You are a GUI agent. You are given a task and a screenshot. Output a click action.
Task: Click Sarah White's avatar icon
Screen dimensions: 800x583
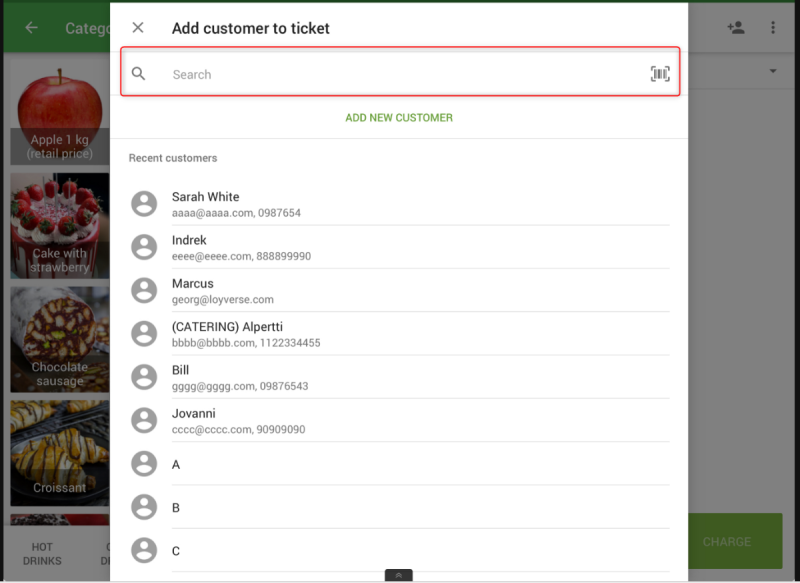pos(145,204)
